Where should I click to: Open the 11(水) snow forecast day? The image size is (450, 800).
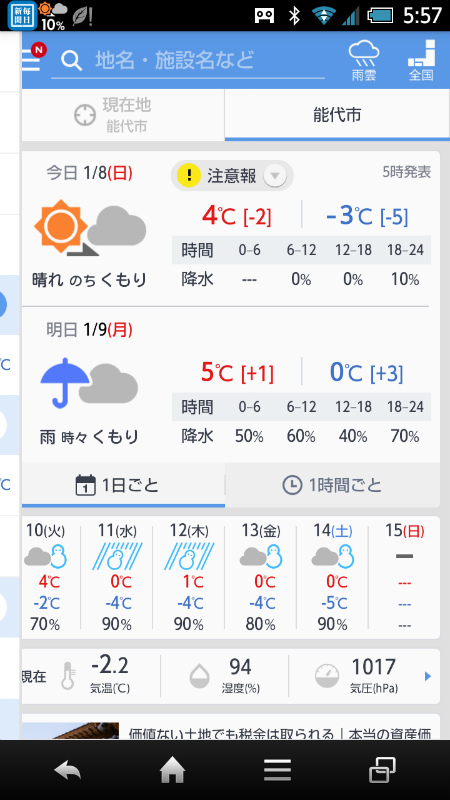pos(117,577)
